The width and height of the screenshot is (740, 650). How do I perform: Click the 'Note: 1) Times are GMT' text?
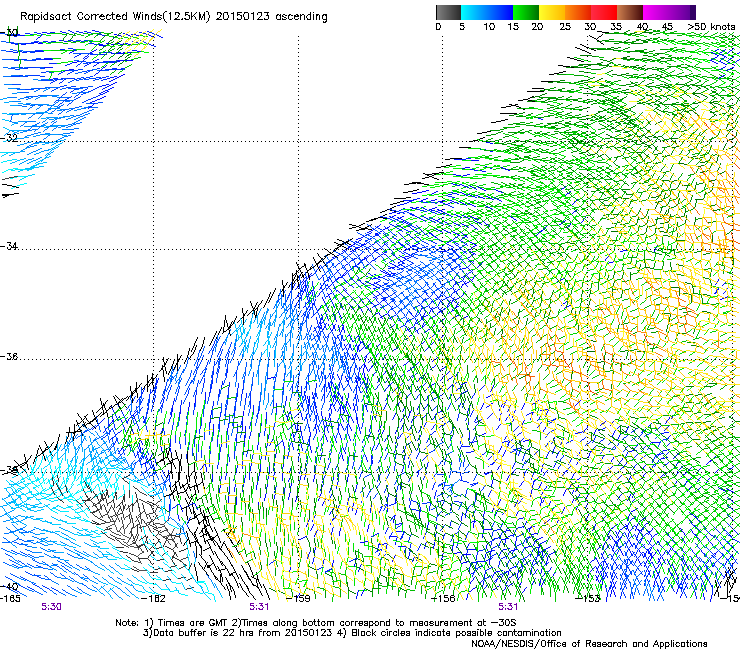coord(172,623)
